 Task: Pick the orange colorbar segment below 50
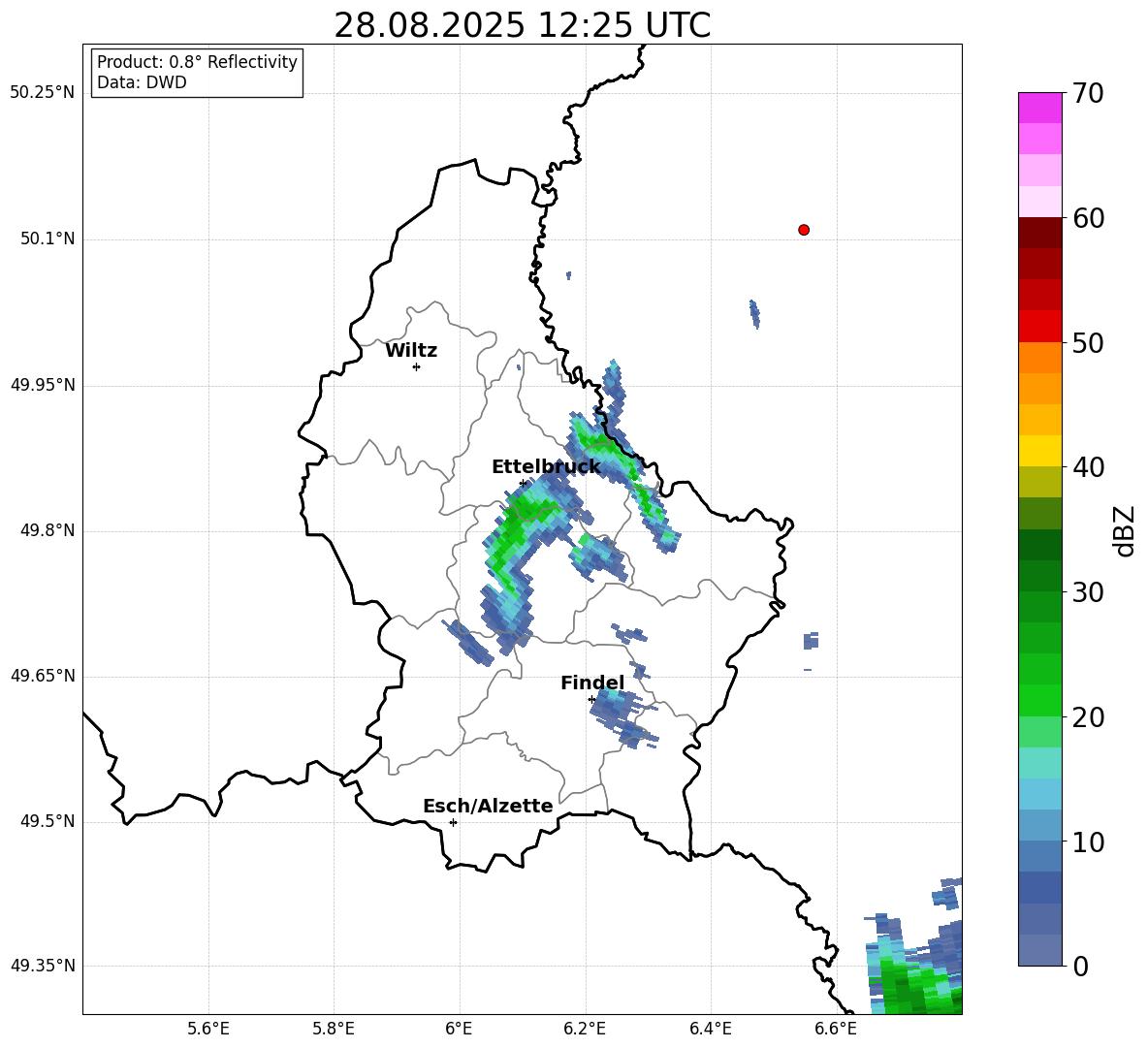coord(1039,358)
